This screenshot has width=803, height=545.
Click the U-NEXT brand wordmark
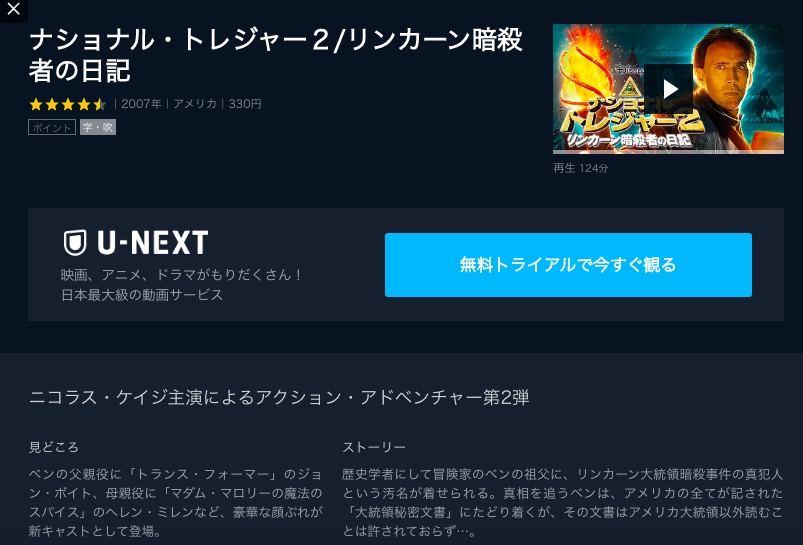pyautogui.click(x=153, y=243)
